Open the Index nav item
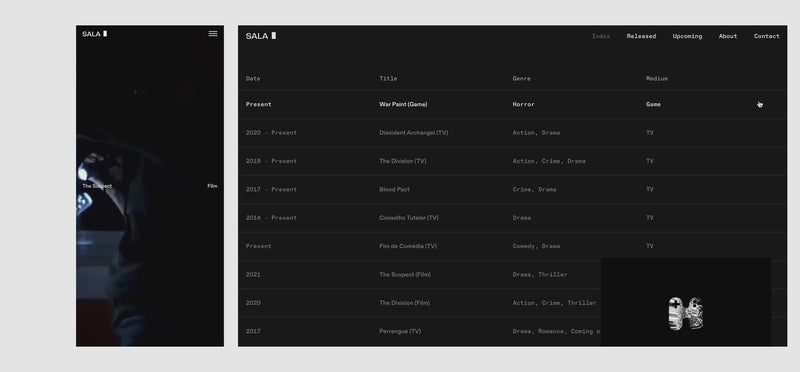 click(601, 36)
